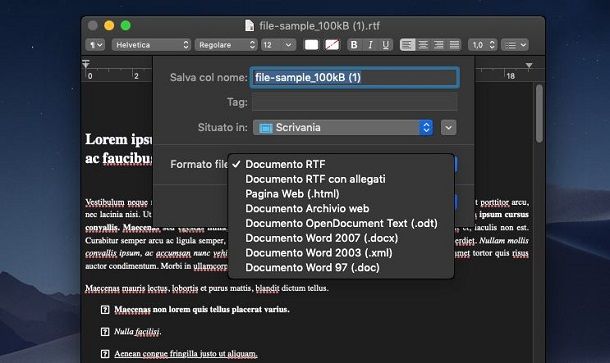This screenshot has height=363, width=610.
Task: Minimize the window with yellow button
Action: [x=109, y=26]
